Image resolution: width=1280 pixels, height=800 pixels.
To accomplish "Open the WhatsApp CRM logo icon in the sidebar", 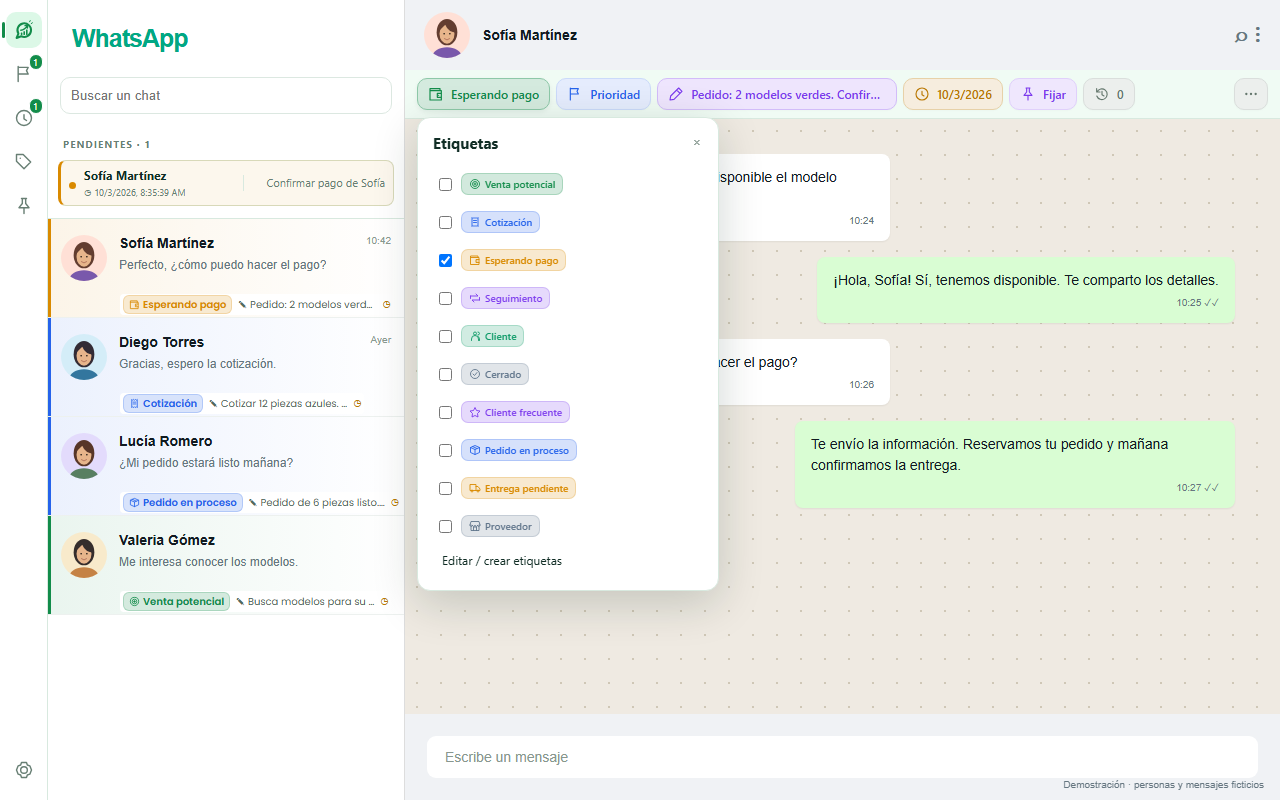I will click(x=24, y=30).
